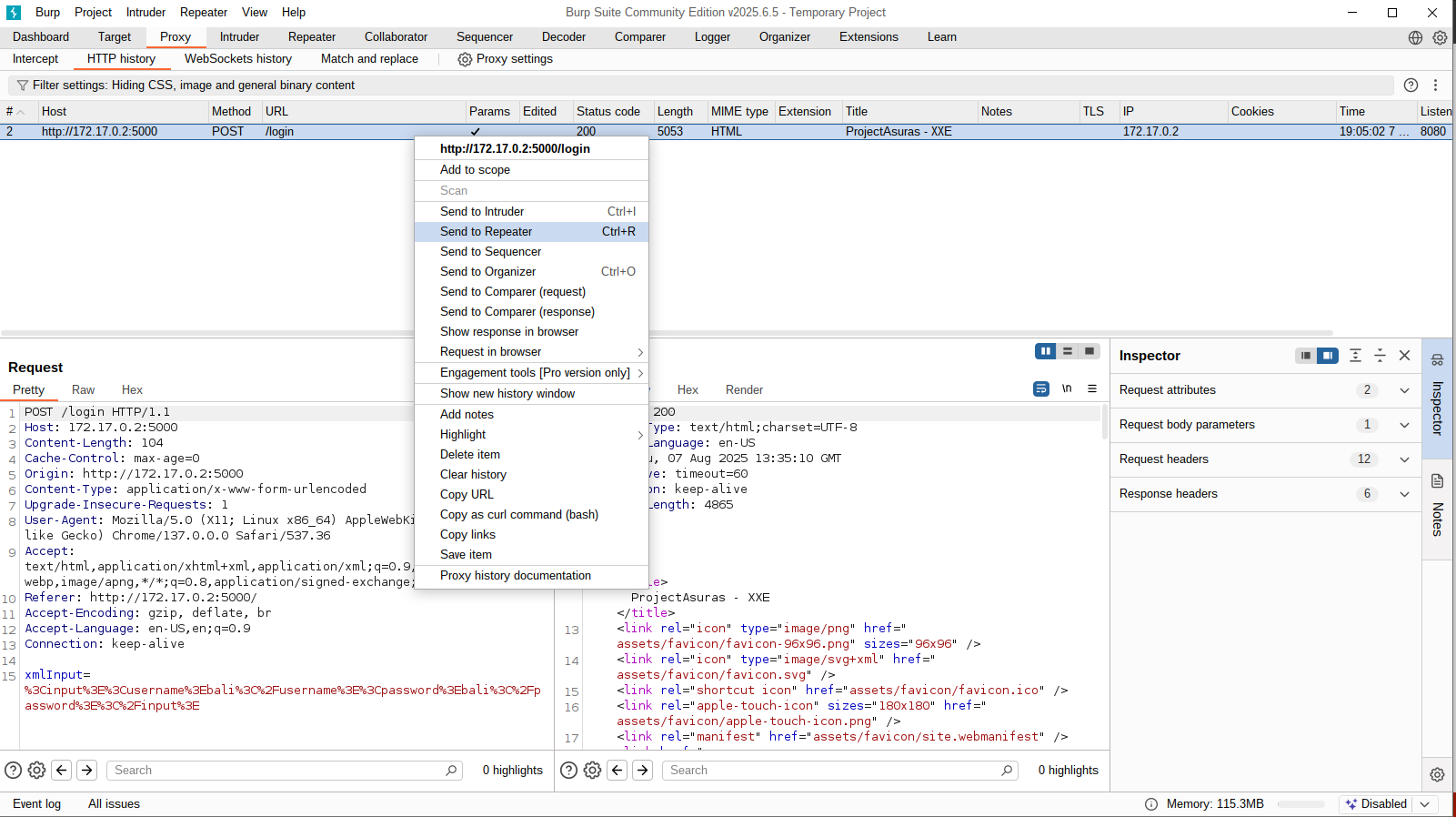This screenshot has width=1456, height=817.
Task: Open Highlight submenu
Action: pyautogui.click(x=531, y=435)
